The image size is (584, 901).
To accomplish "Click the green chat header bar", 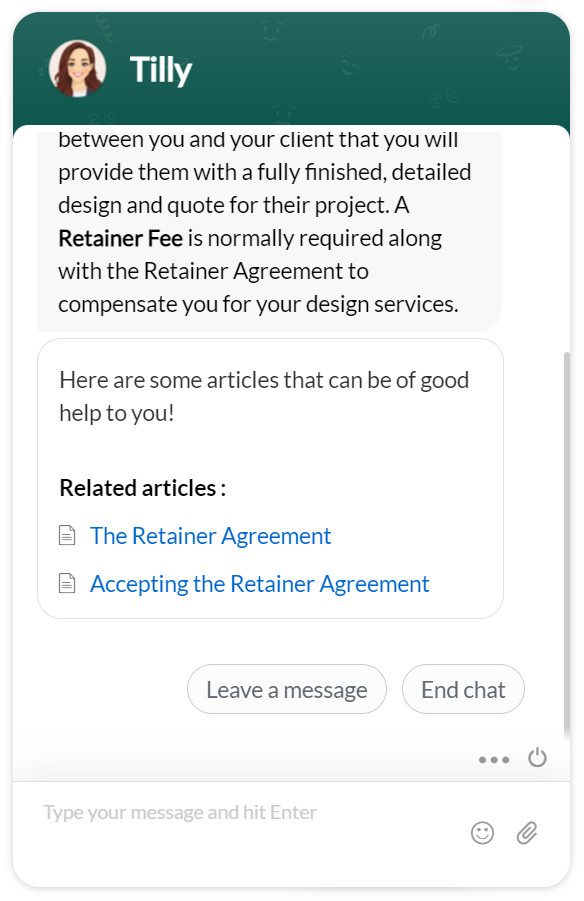I will [291, 69].
